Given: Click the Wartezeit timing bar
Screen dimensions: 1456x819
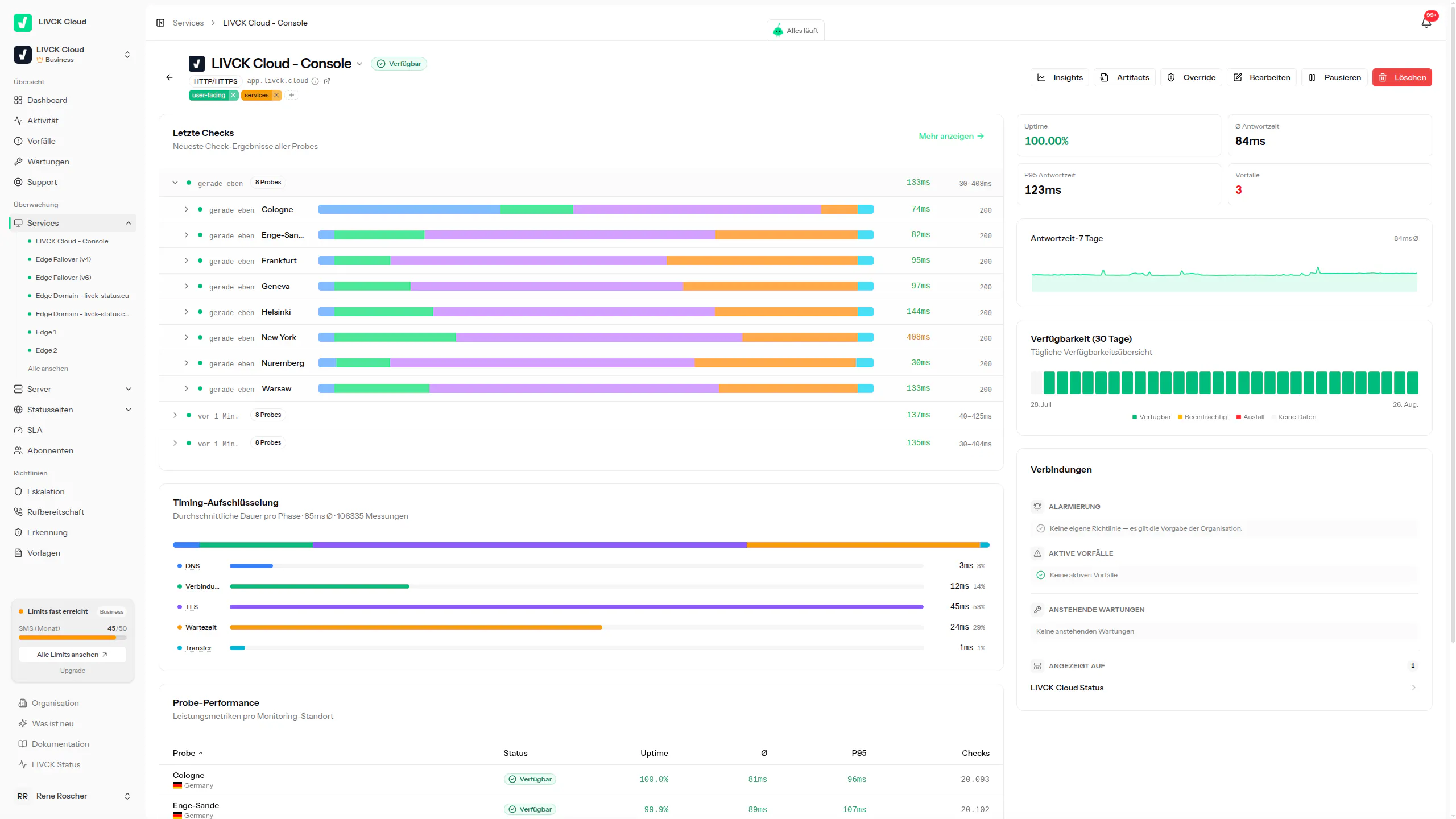Looking at the screenshot, I should [576, 627].
